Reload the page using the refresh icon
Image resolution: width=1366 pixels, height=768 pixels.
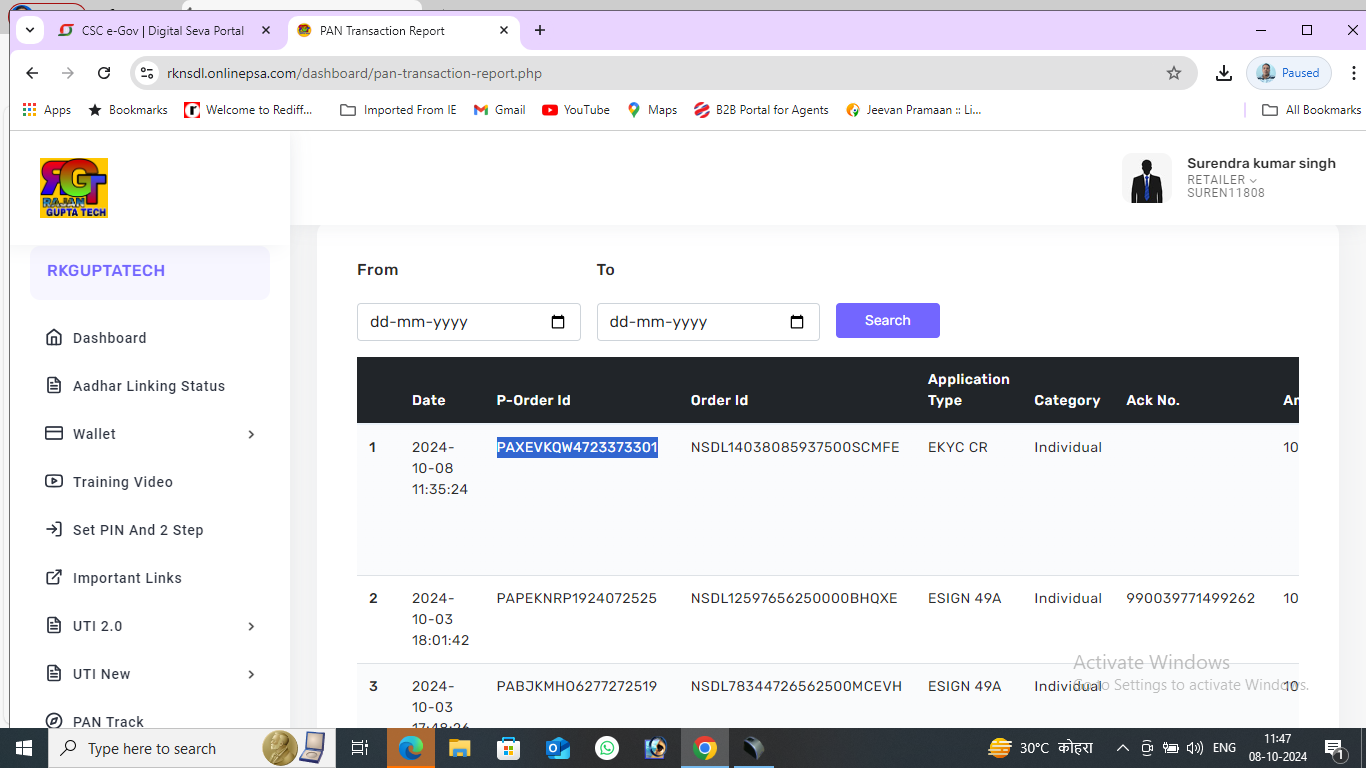tap(104, 73)
